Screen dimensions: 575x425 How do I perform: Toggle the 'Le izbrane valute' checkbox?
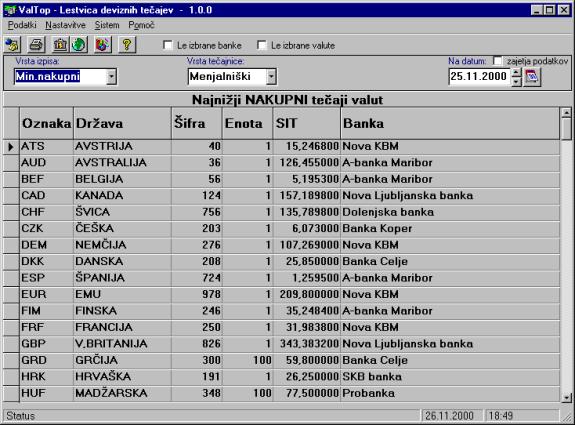point(262,45)
